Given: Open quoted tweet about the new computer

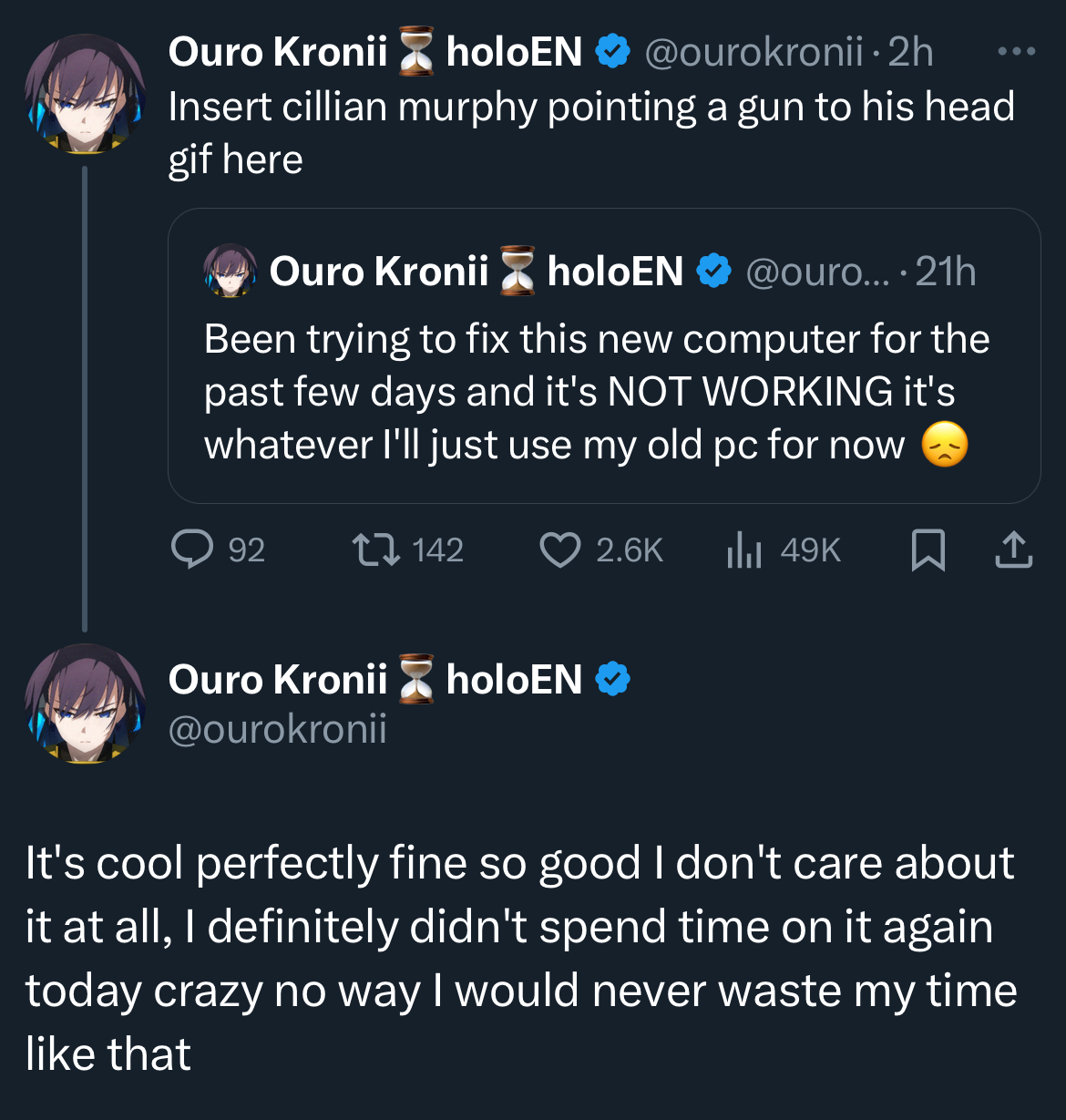Looking at the screenshot, I should click(596, 392).
